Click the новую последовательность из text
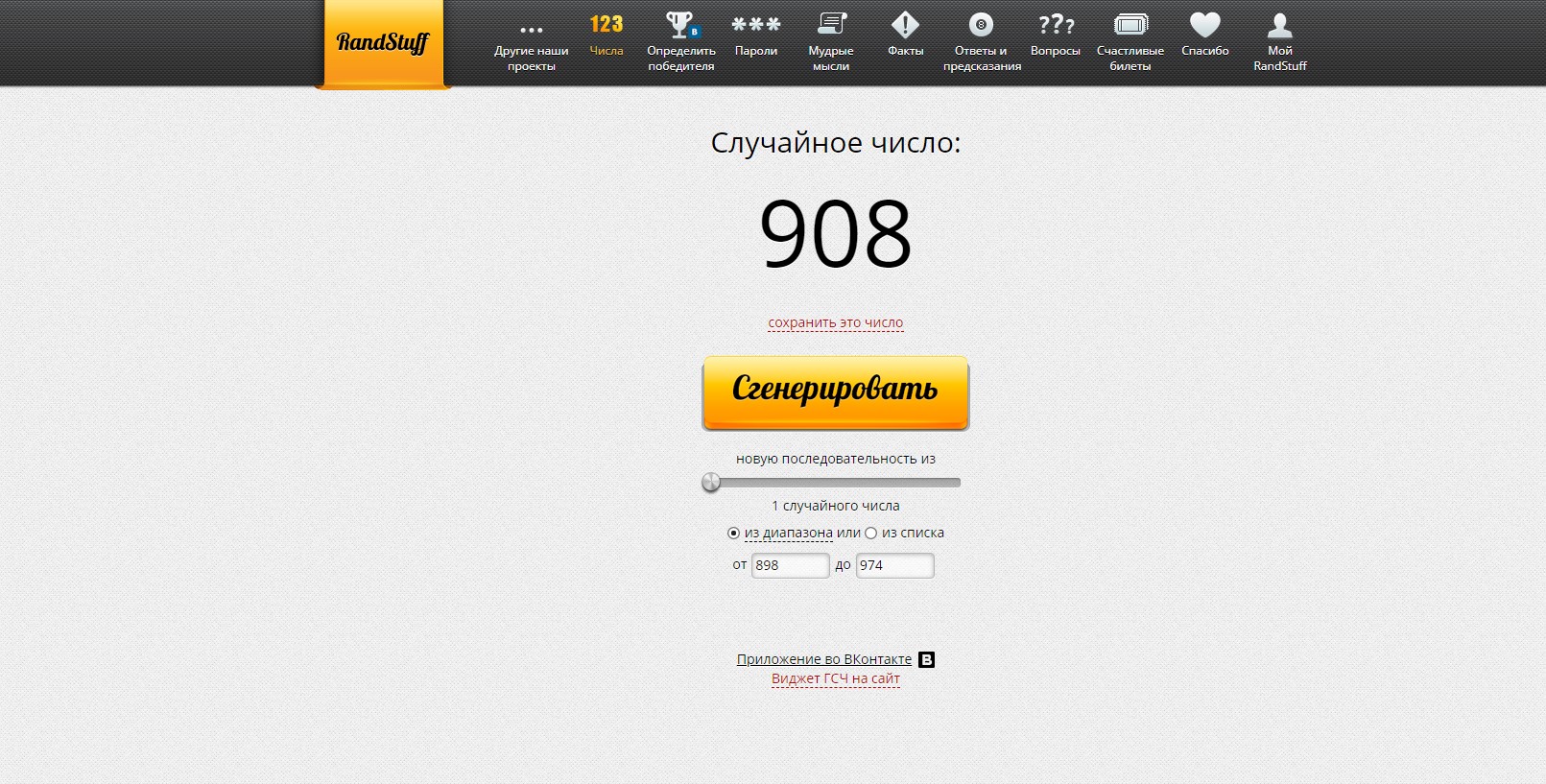Image resolution: width=1546 pixels, height=784 pixels. pos(836,459)
